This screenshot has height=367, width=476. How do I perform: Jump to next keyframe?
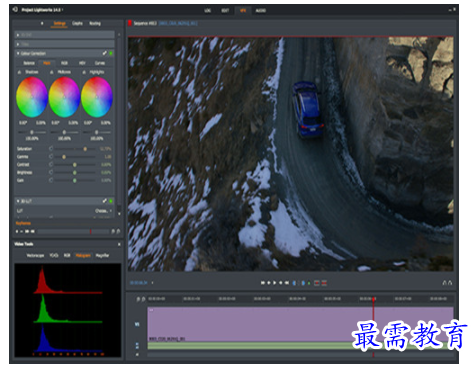(x=33, y=231)
